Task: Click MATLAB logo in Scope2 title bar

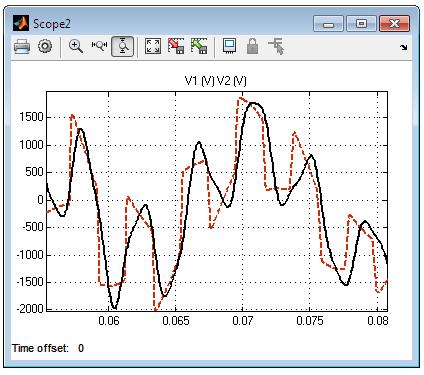Action: (21, 23)
